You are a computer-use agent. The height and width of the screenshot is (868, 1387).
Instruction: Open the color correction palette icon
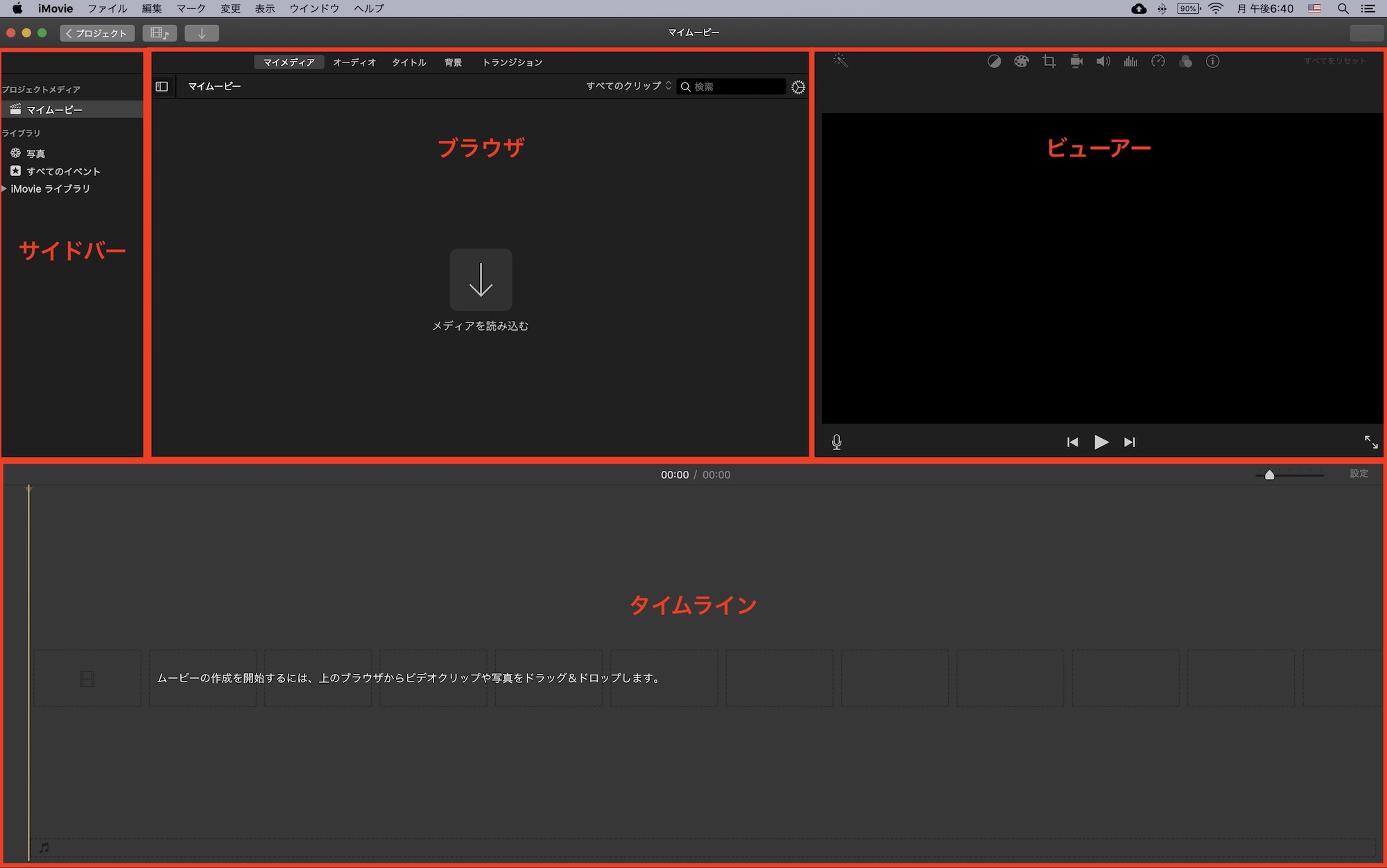[x=1022, y=62]
